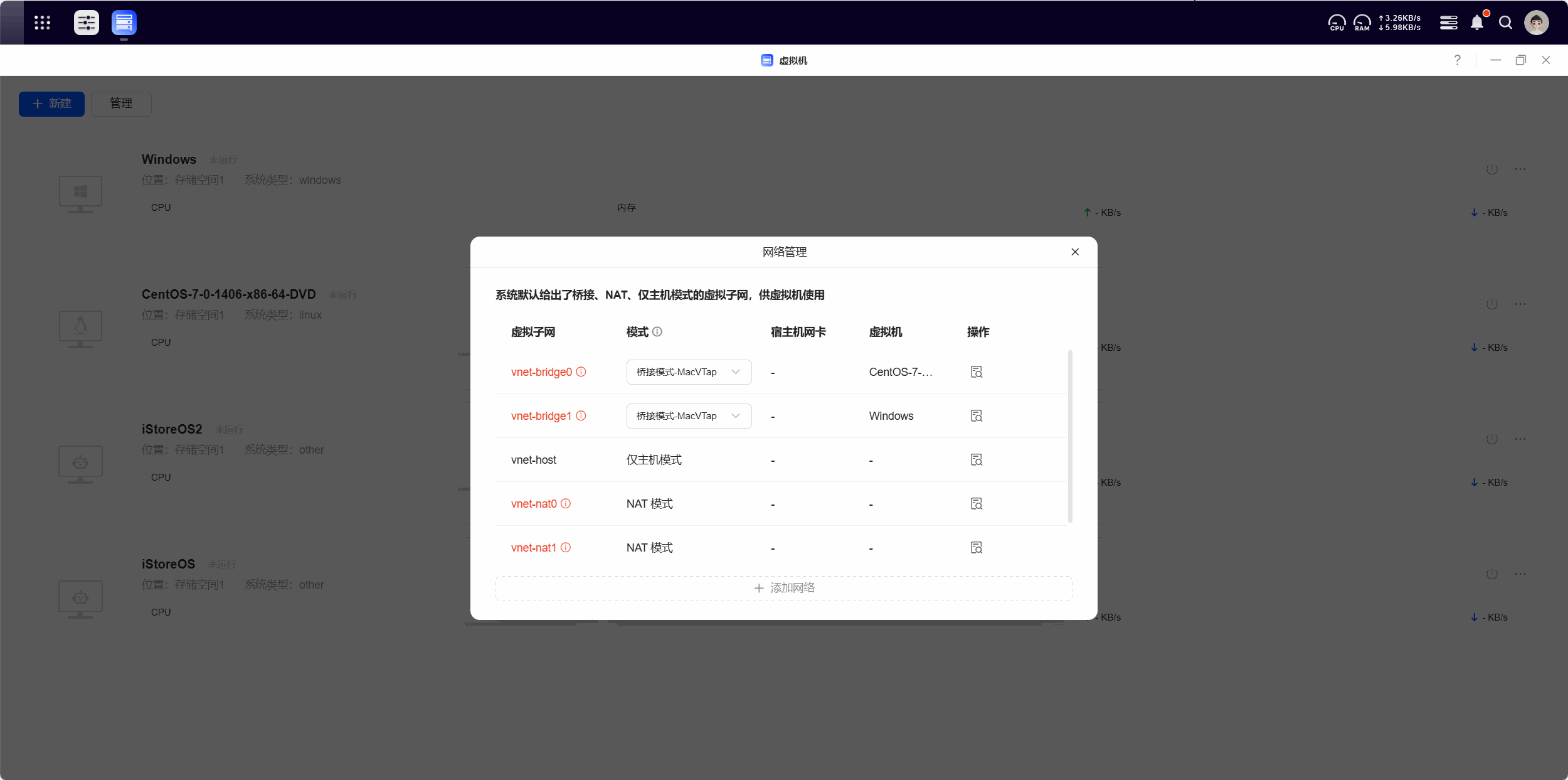The width and height of the screenshot is (1568, 780).
Task: Click details icon for vnet-nat0 row
Action: [976, 504]
